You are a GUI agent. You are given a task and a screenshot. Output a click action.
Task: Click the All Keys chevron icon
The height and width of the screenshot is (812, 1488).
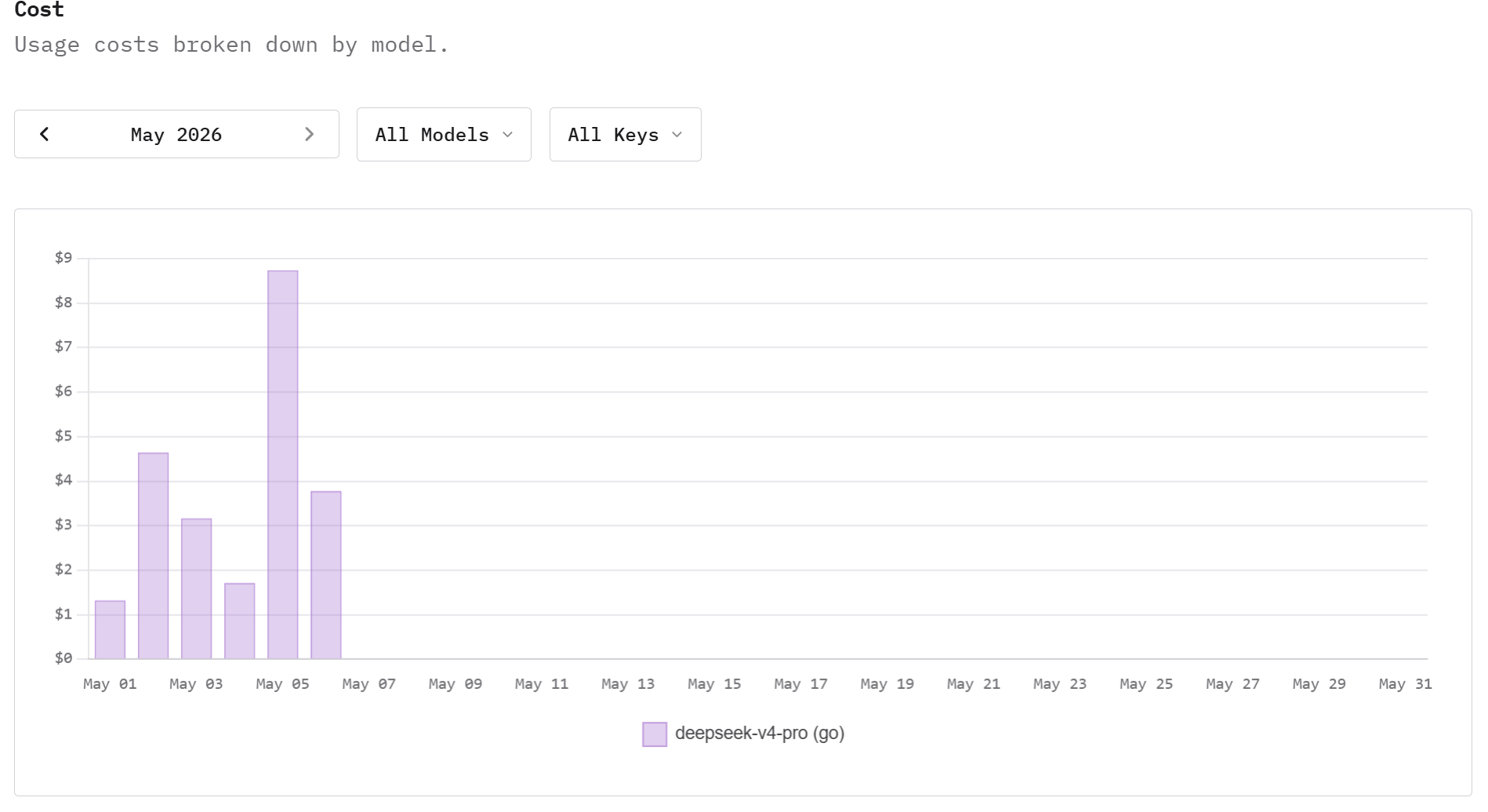click(x=677, y=135)
